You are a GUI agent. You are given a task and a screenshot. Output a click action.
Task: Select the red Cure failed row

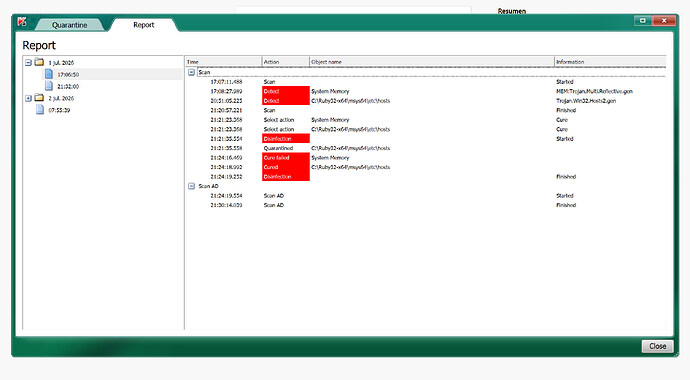click(x=425, y=157)
